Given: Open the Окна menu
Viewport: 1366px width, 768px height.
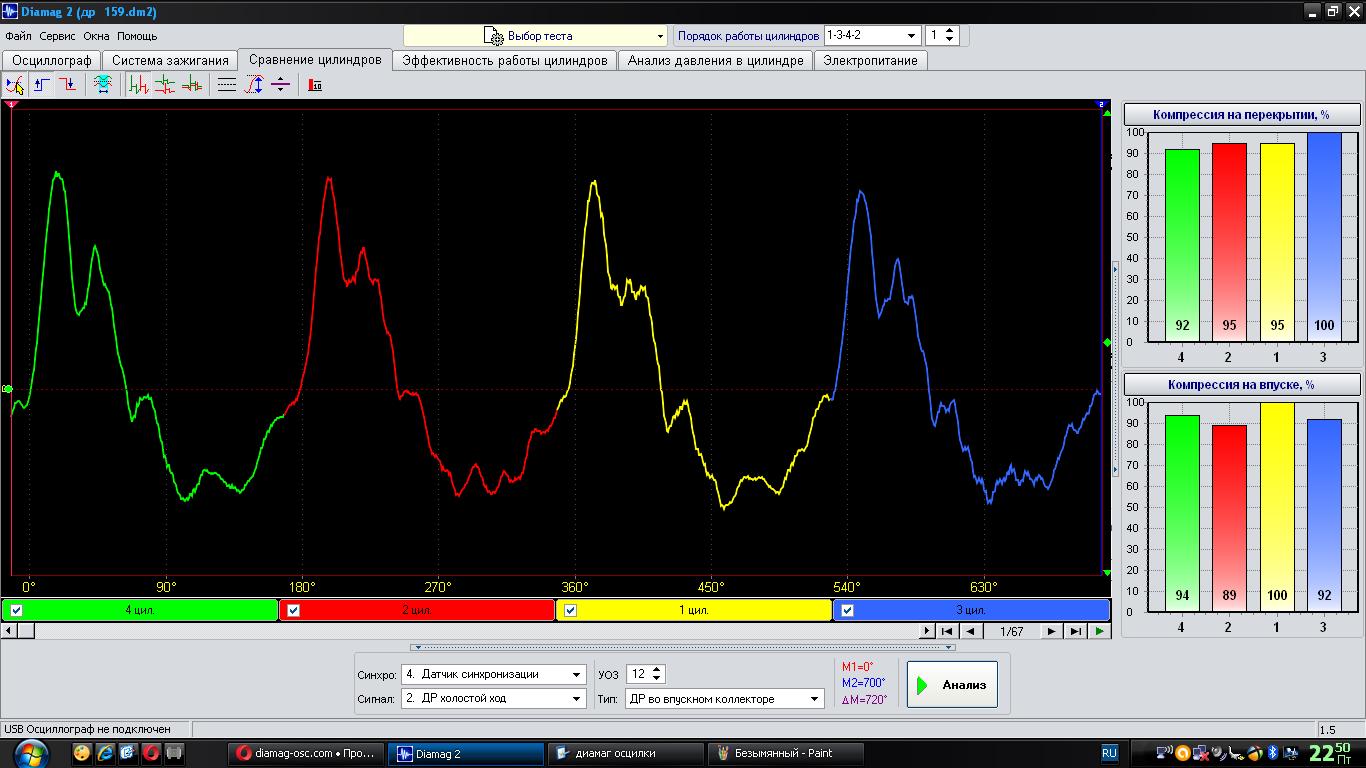Looking at the screenshot, I should coord(96,36).
